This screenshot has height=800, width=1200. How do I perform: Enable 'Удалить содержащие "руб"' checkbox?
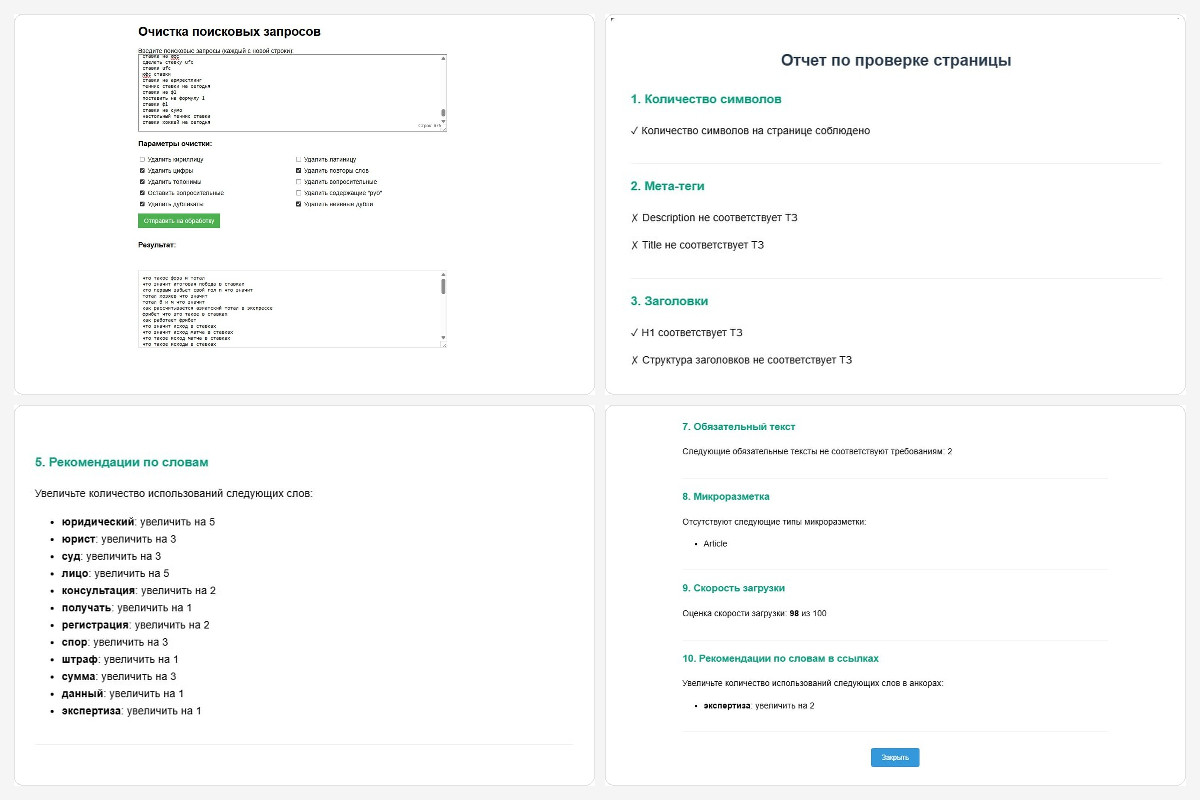298,193
